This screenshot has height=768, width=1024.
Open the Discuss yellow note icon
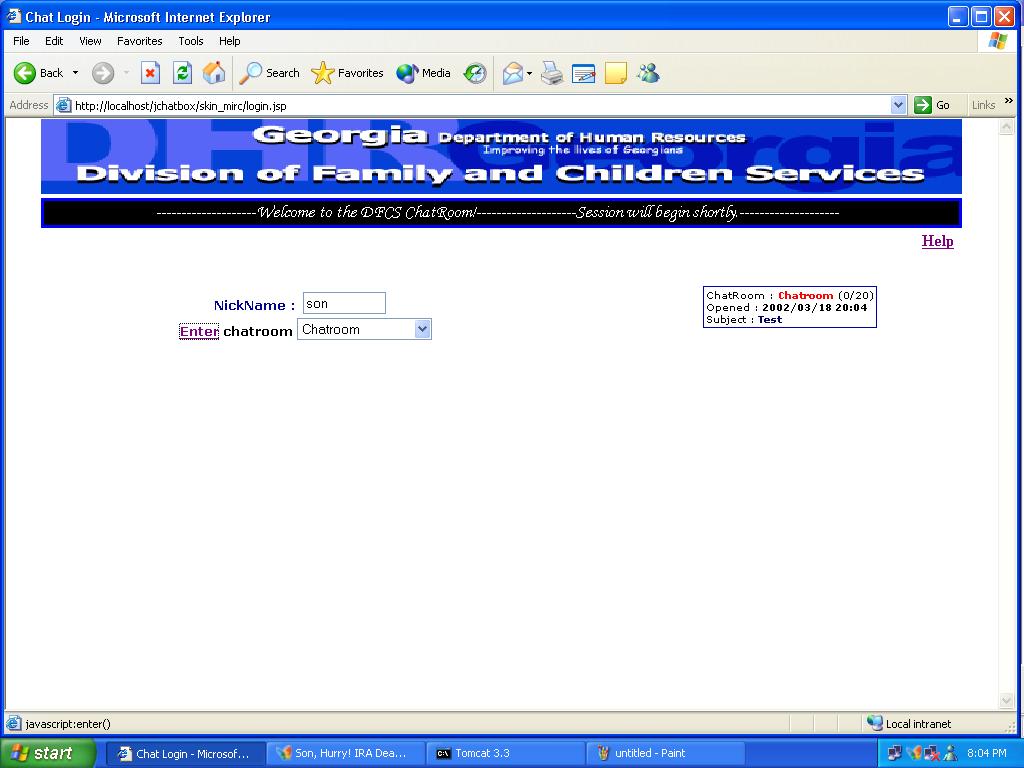(615, 73)
